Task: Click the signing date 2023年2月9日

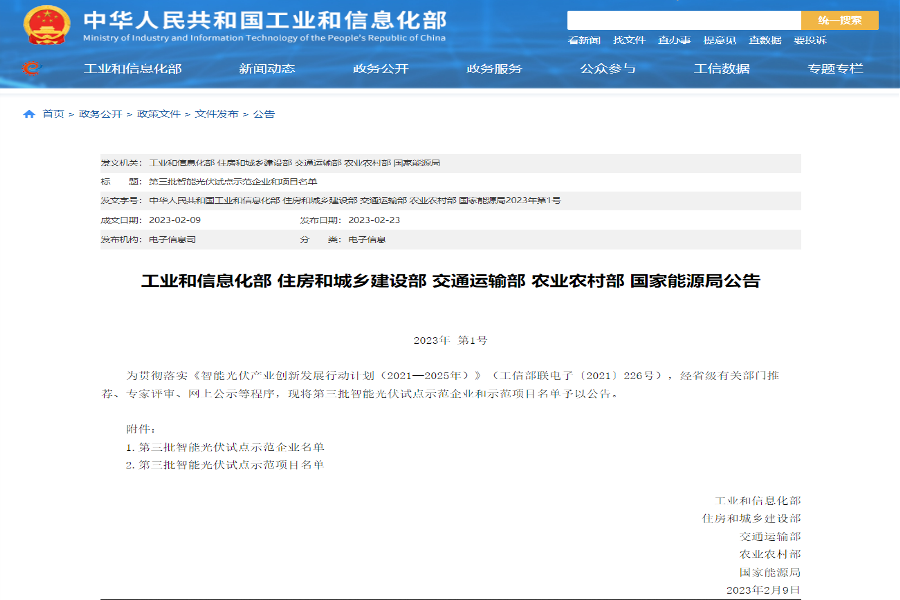Action: [x=763, y=590]
